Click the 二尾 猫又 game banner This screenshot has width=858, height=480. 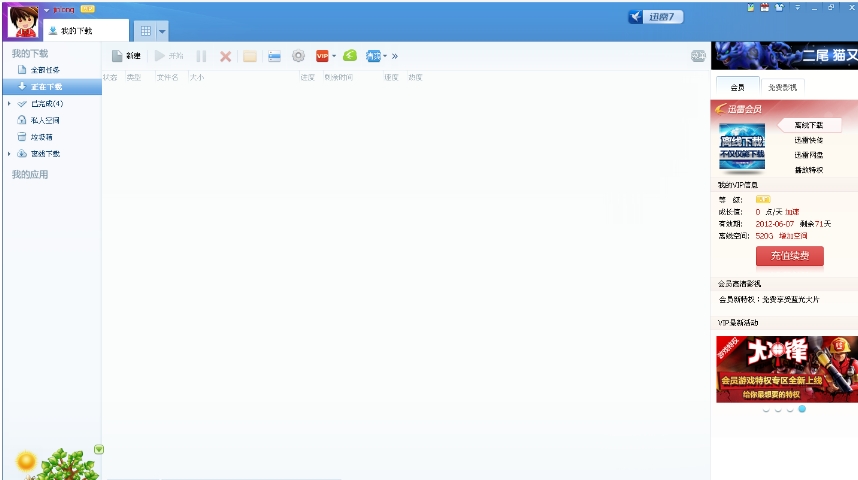click(784, 55)
